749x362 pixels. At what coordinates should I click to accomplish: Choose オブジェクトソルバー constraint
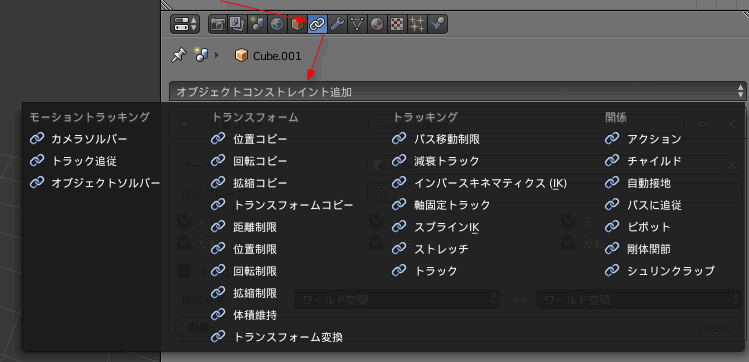point(95,183)
